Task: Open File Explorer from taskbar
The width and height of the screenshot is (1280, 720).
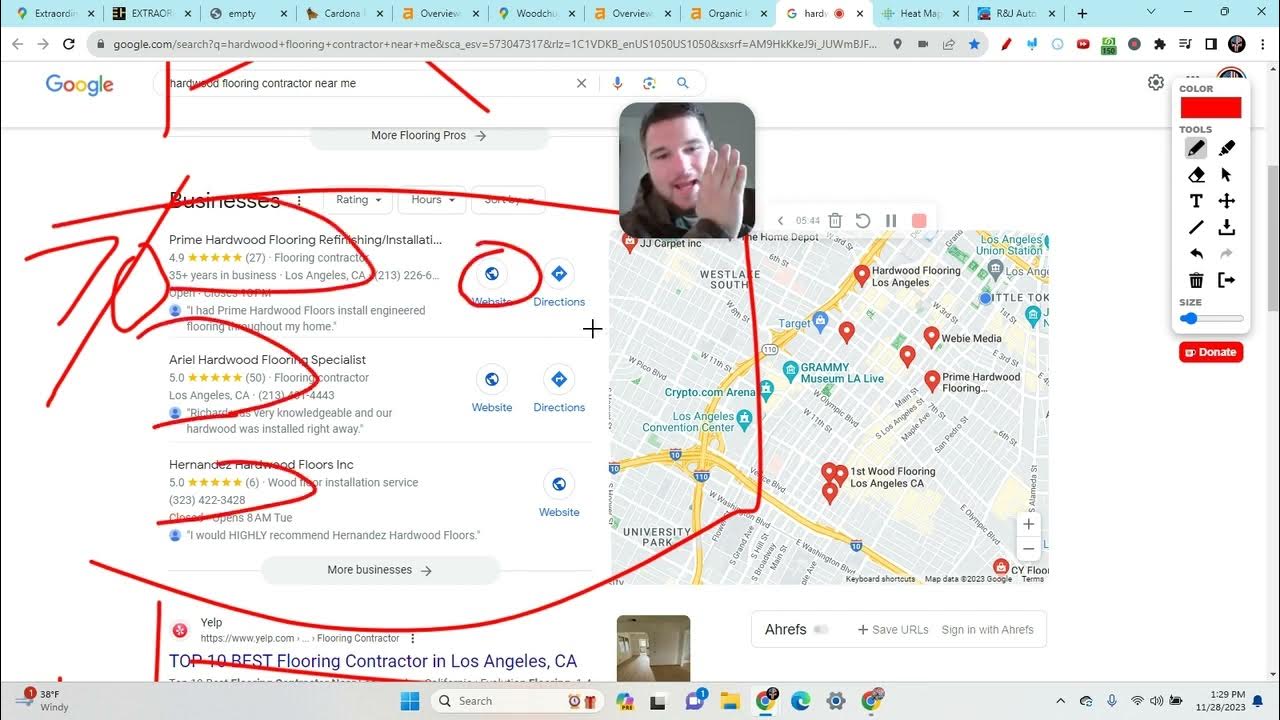Action: 730,701
